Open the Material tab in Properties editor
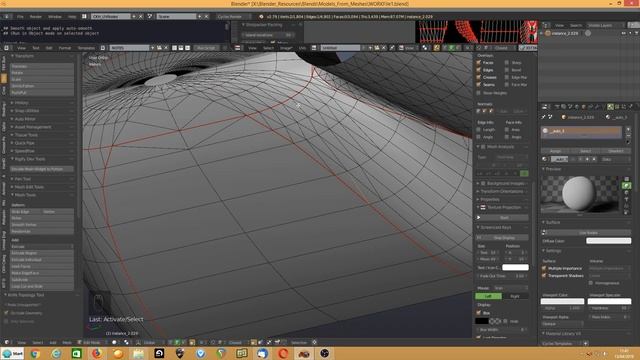Image resolution: width=640 pixels, height=360 pixels. 610,107
